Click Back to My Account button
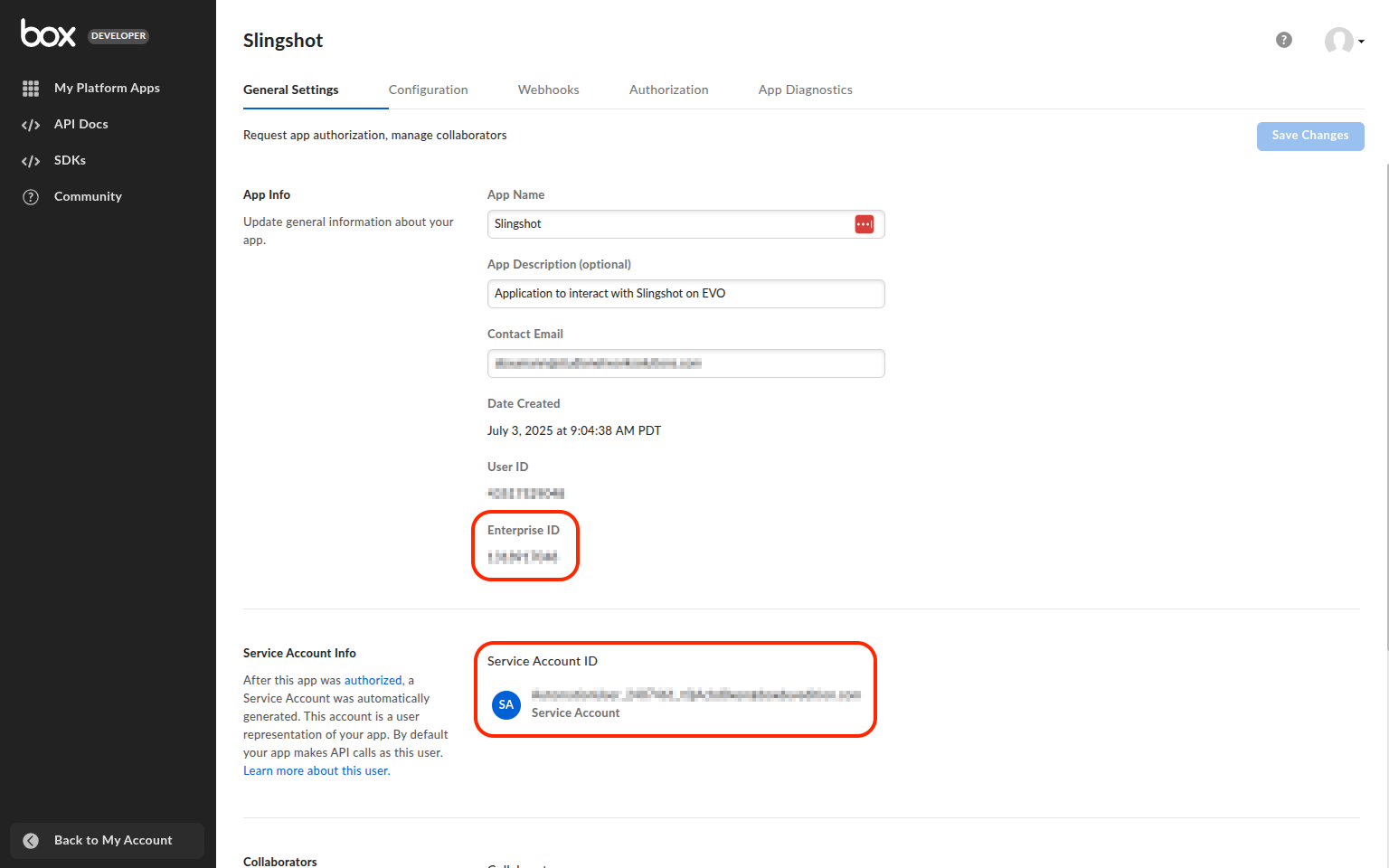 point(107,841)
